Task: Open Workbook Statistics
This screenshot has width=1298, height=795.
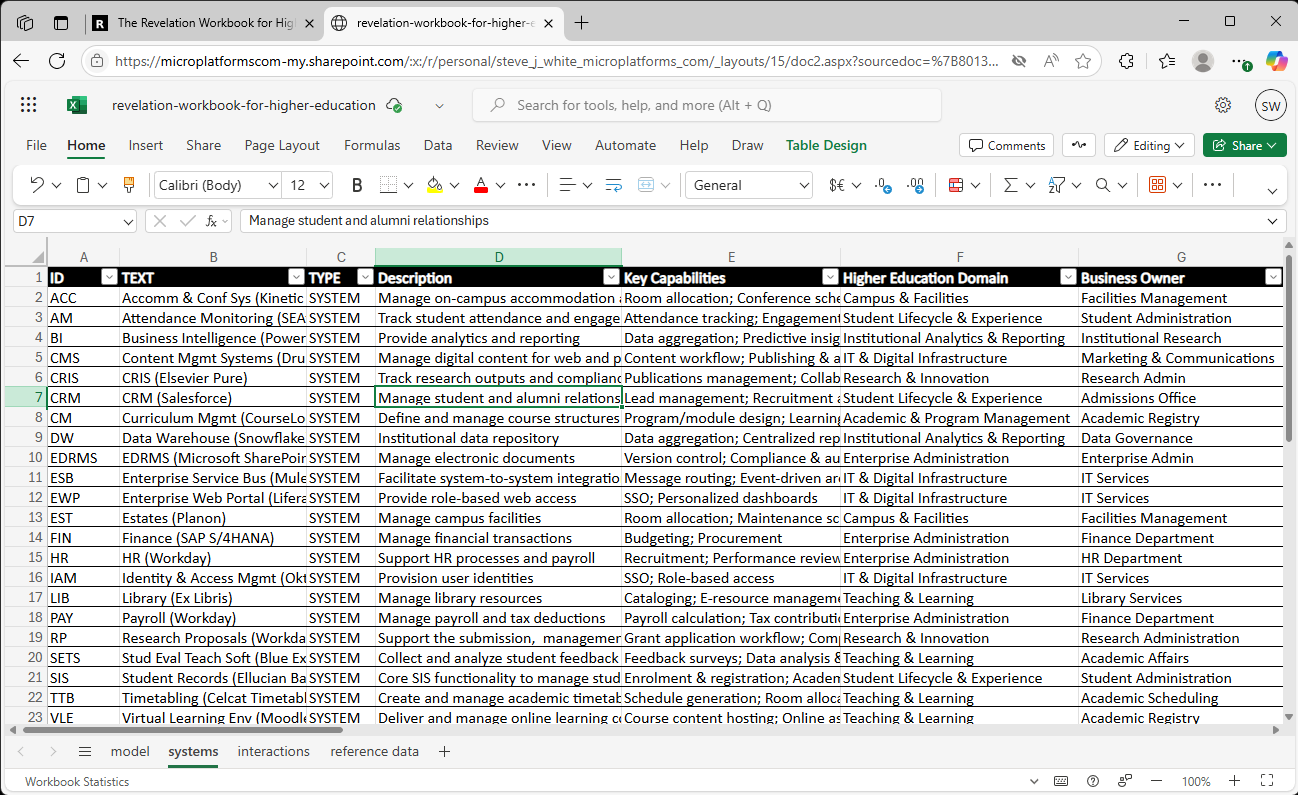Action: point(76,781)
